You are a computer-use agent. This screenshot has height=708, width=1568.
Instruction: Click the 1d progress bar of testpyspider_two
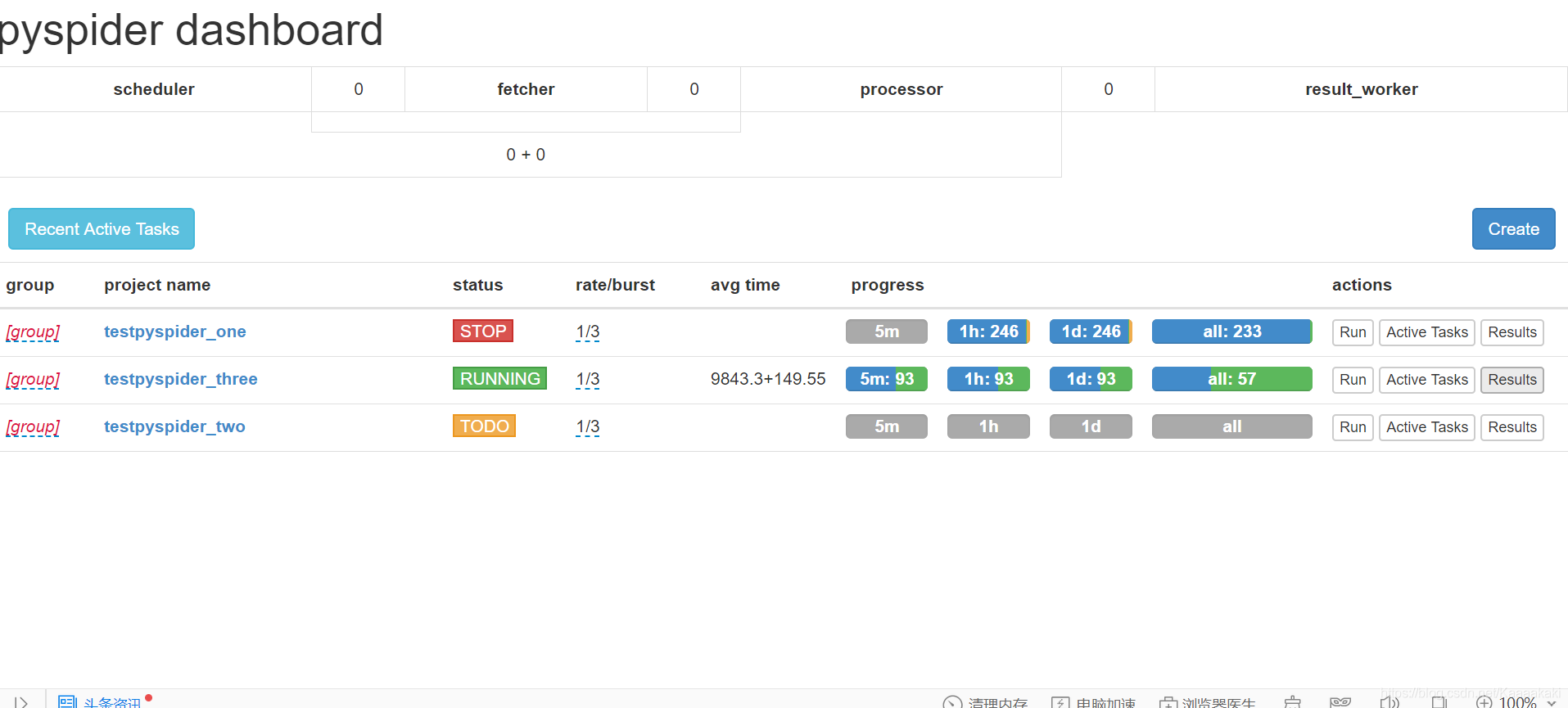click(x=1091, y=426)
